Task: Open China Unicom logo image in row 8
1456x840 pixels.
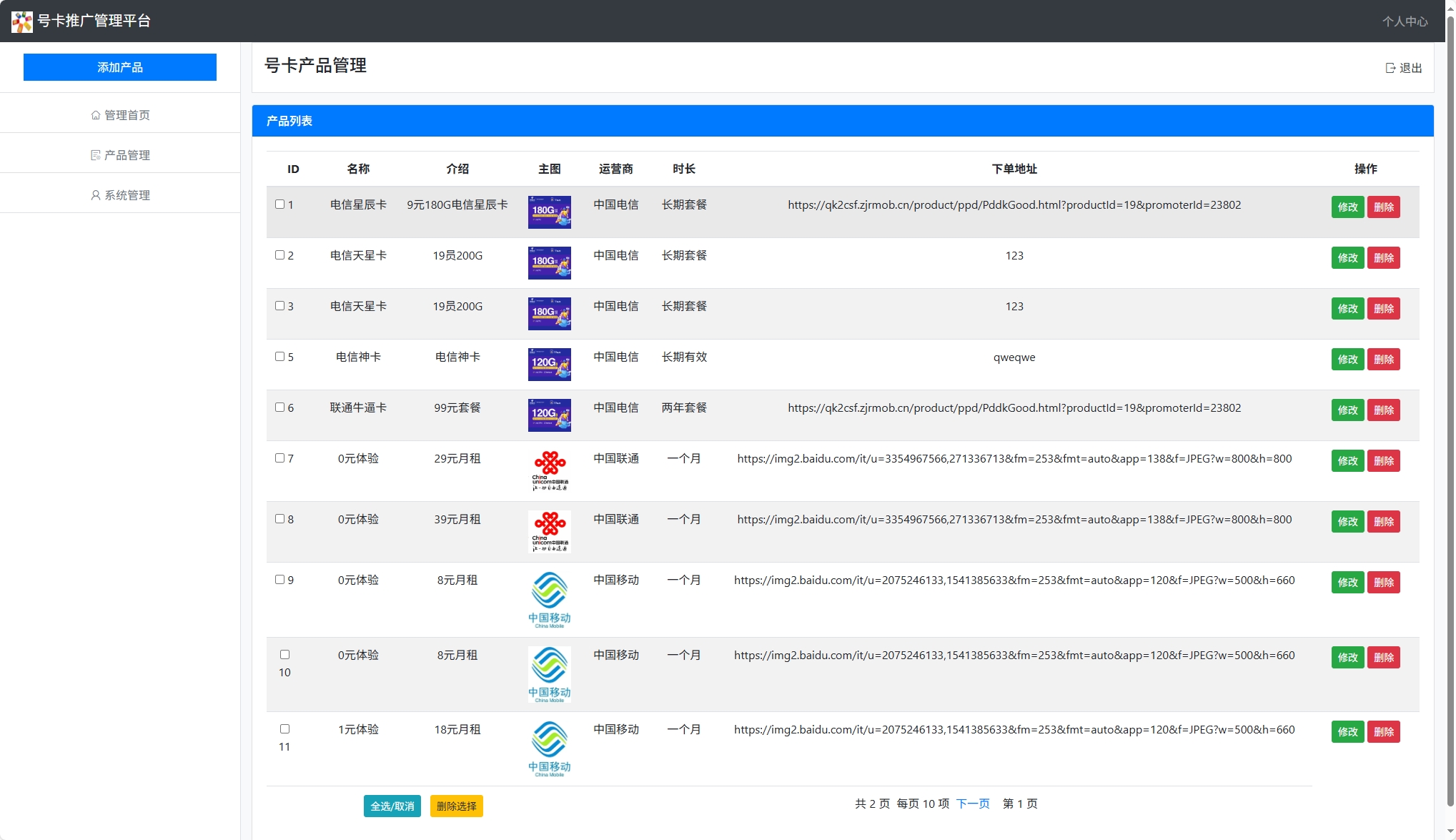Action: tap(550, 532)
